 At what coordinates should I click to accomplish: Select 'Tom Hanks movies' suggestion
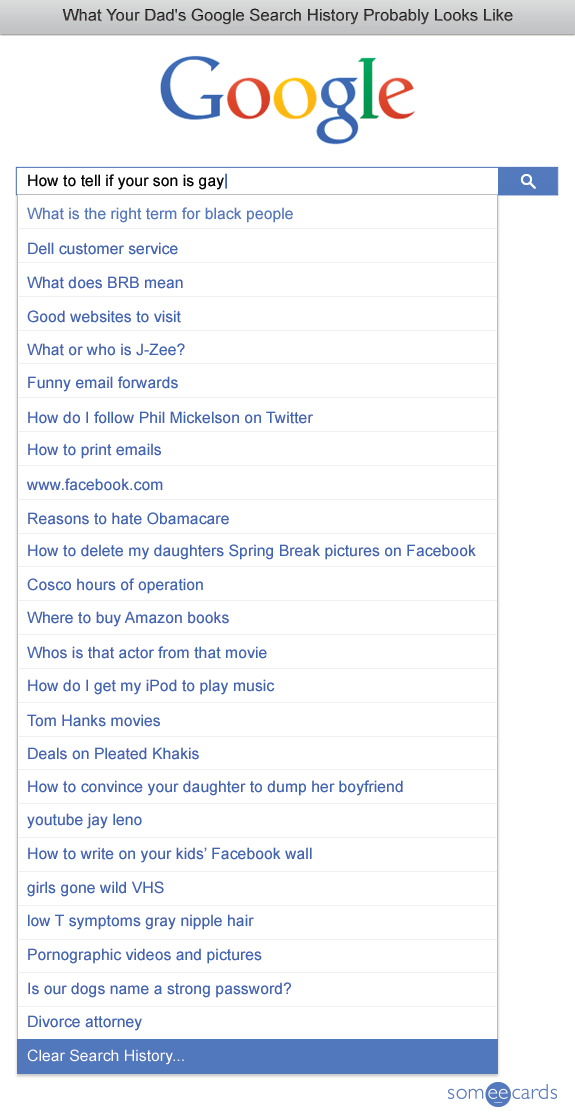[257, 720]
